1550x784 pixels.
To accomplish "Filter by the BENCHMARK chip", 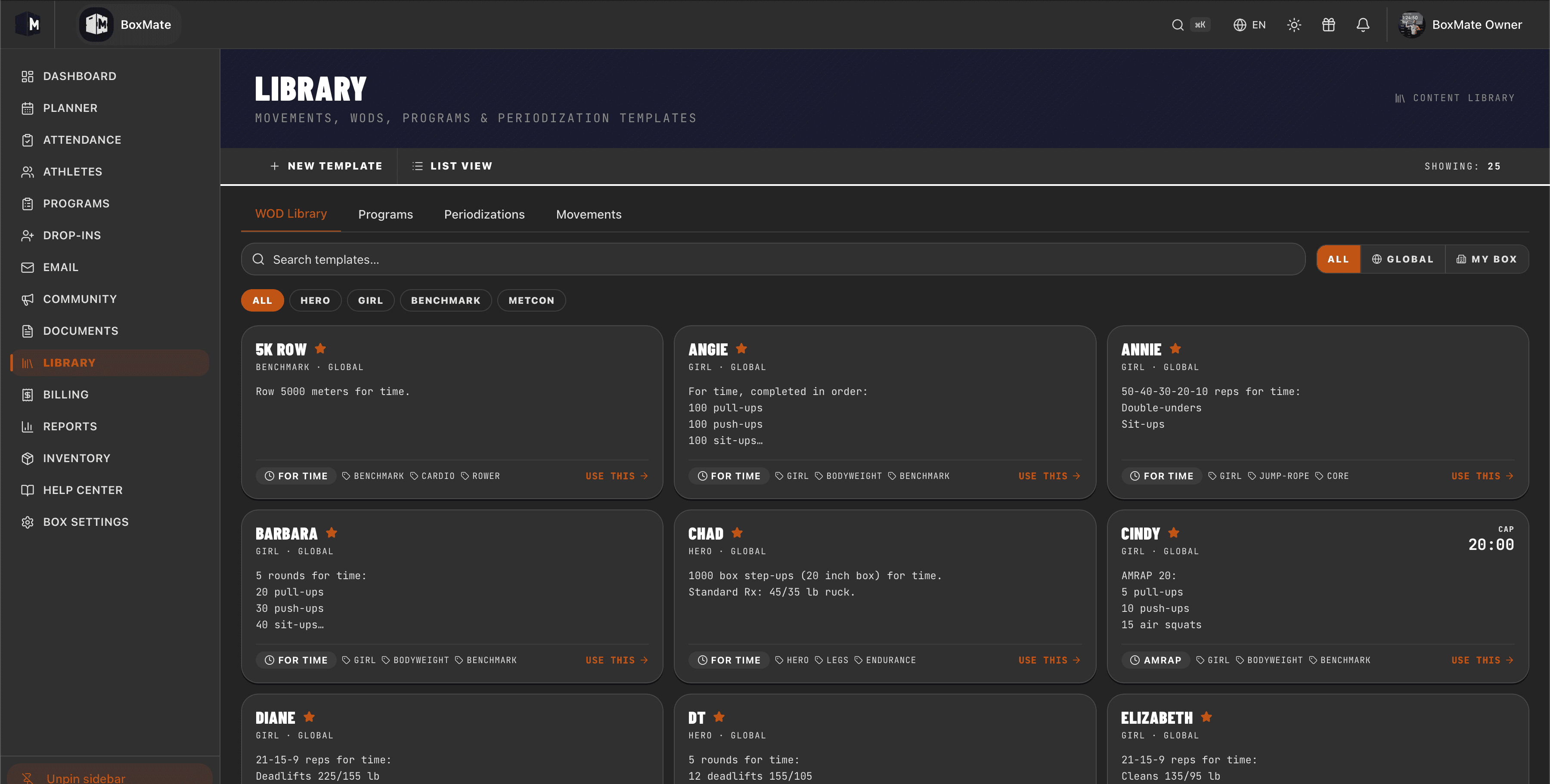I will [446, 301].
